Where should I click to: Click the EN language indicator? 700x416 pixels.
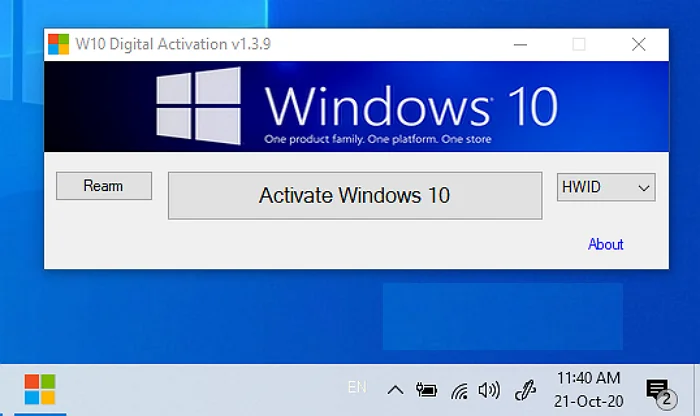tap(356, 387)
